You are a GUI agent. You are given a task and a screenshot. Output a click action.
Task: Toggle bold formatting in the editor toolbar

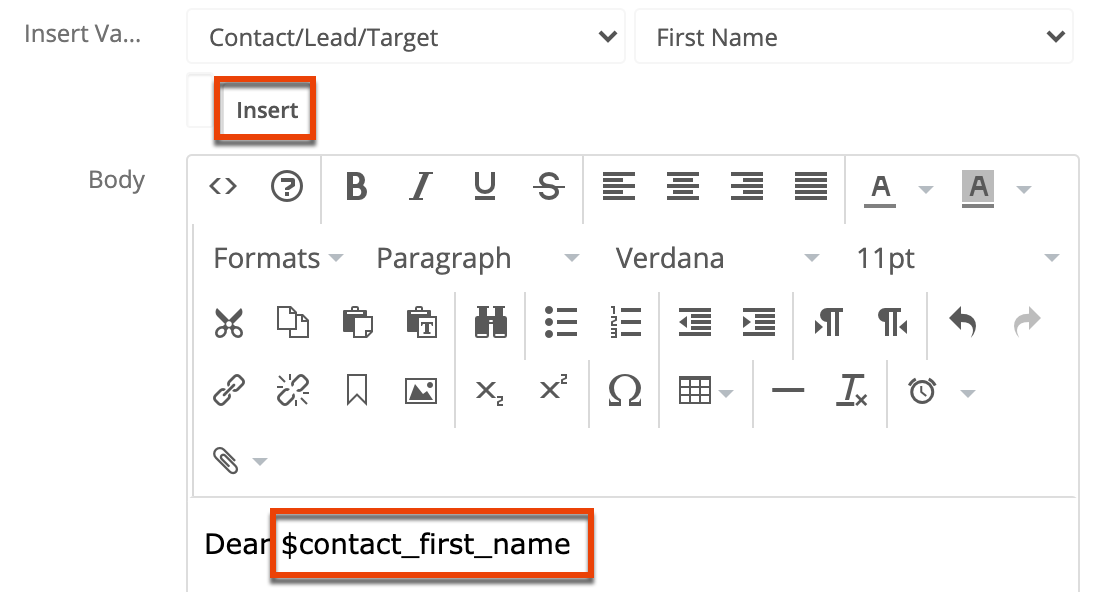356,187
